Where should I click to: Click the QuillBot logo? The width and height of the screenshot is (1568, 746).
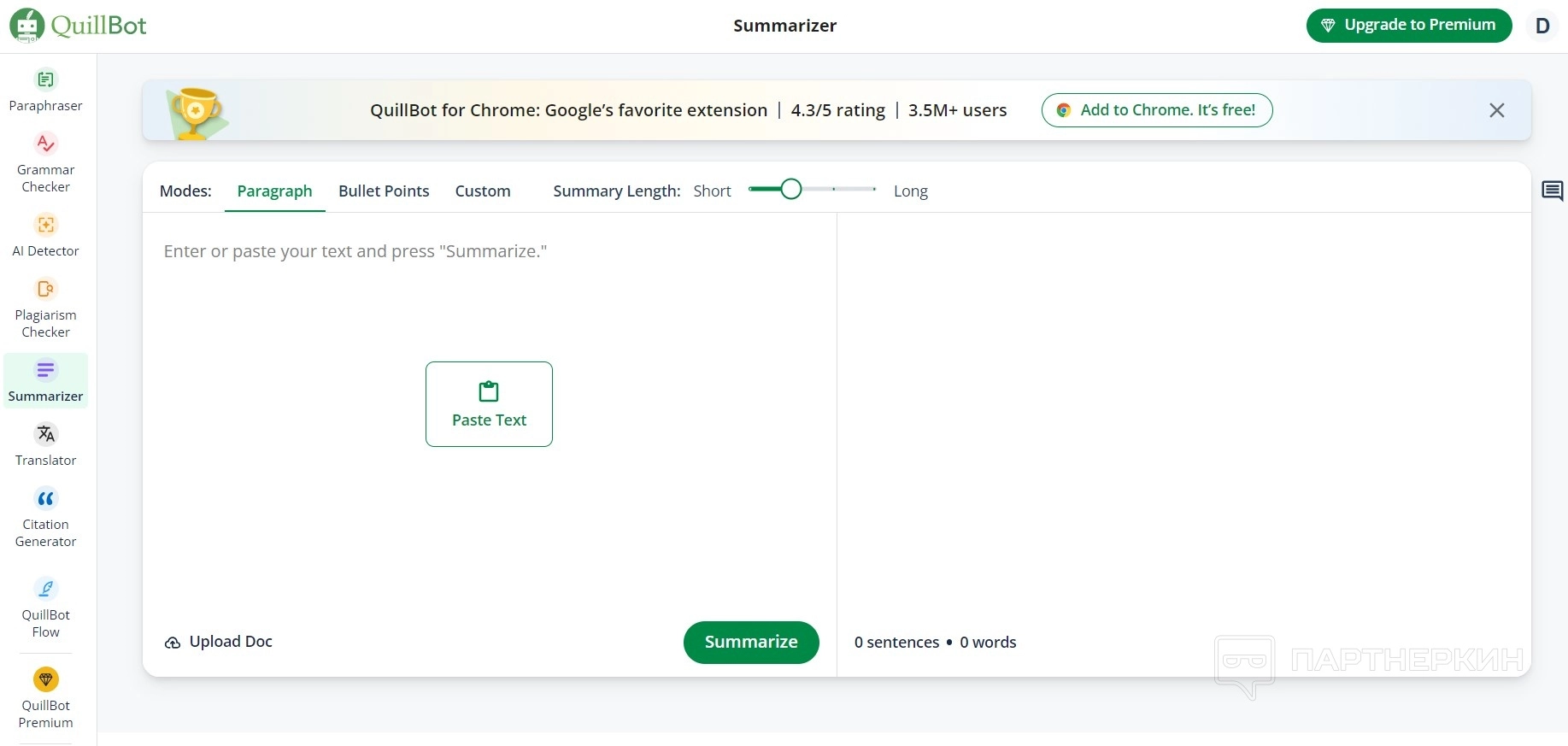[79, 26]
